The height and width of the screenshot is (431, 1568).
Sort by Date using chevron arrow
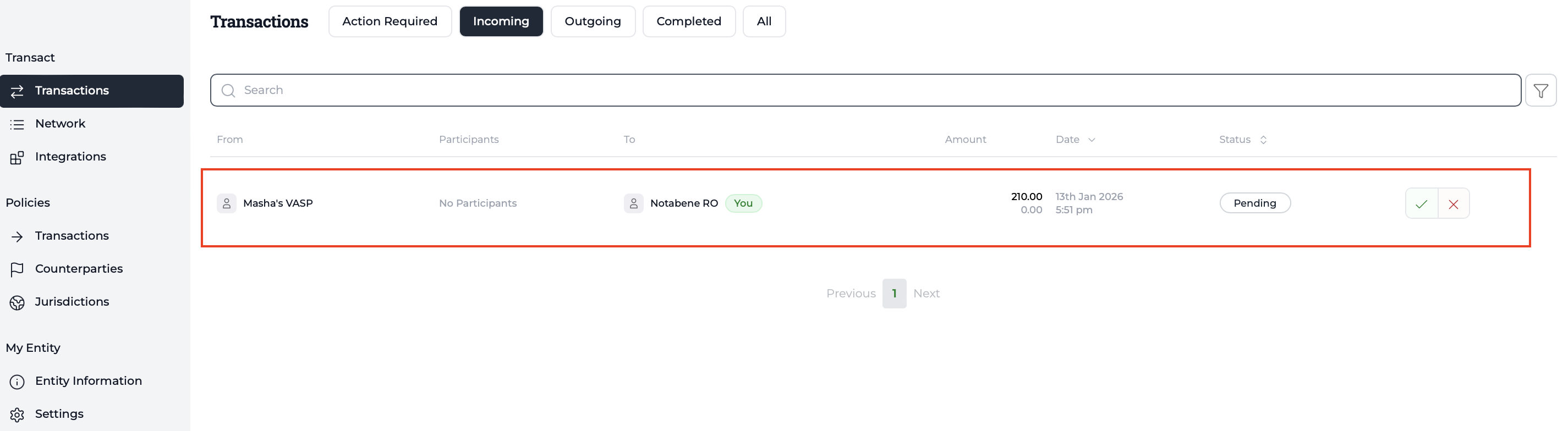1092,140
